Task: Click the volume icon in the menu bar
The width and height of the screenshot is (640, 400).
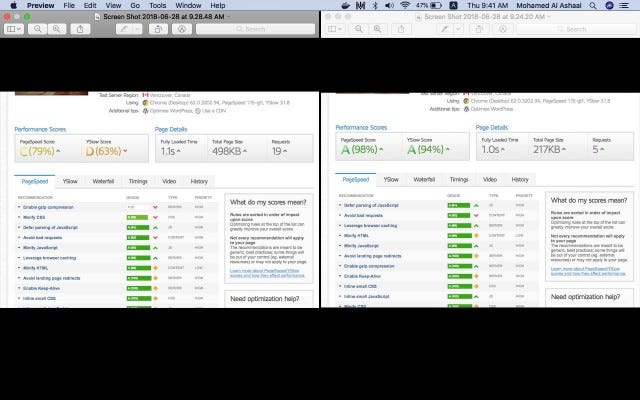Action: 389,5
